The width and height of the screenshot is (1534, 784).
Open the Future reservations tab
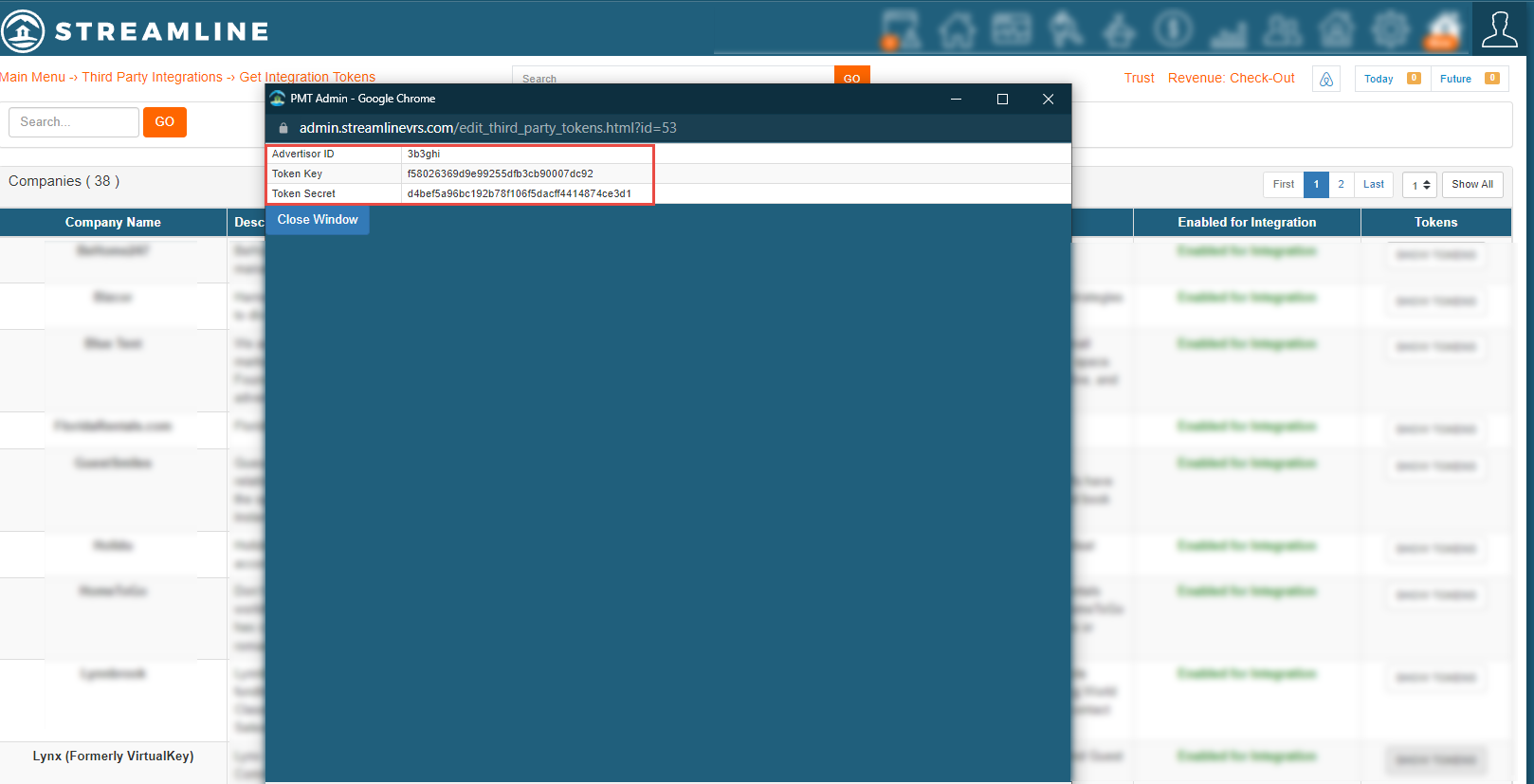(1470, 80)
